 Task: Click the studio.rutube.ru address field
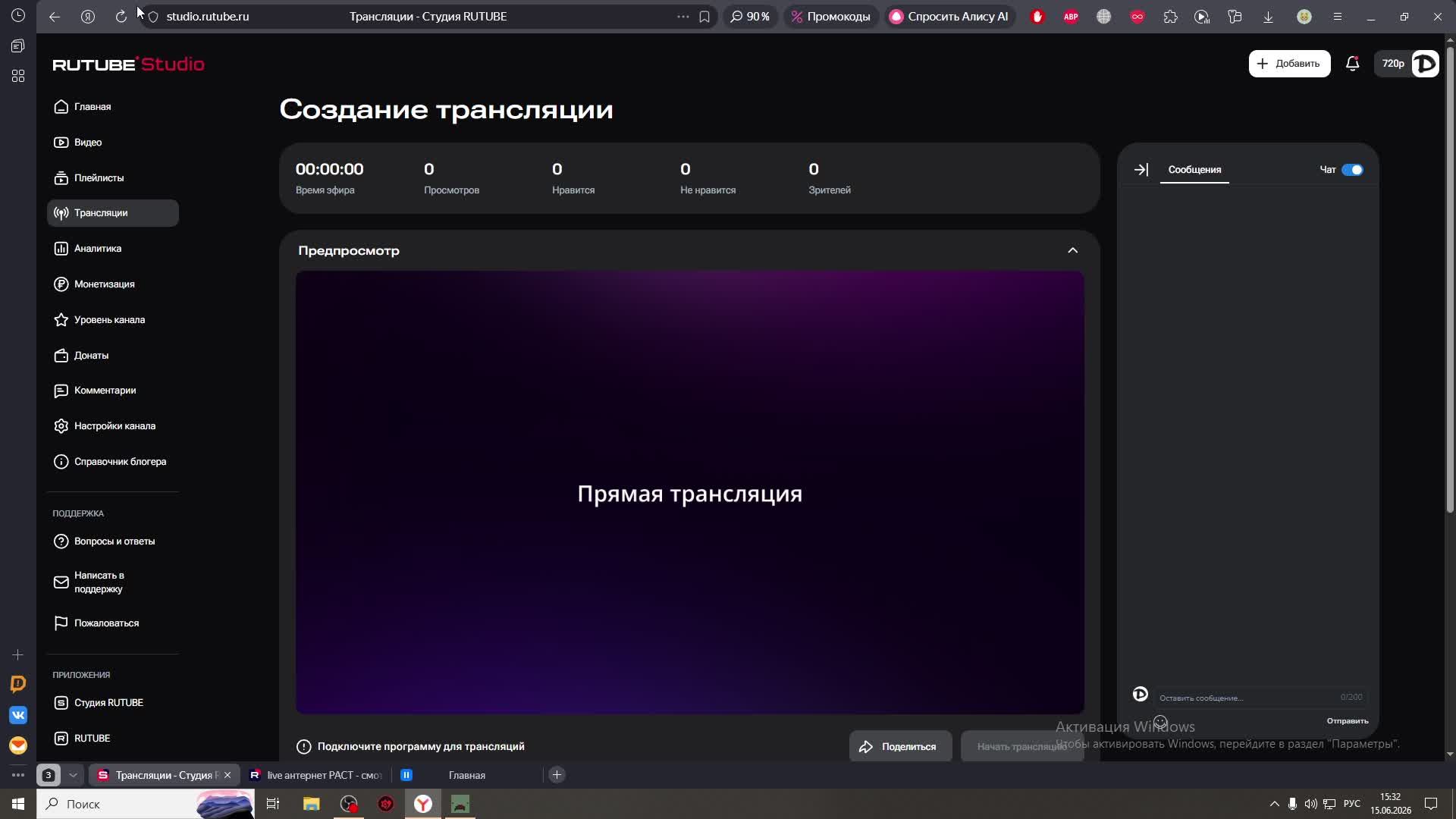click(207, 17)
